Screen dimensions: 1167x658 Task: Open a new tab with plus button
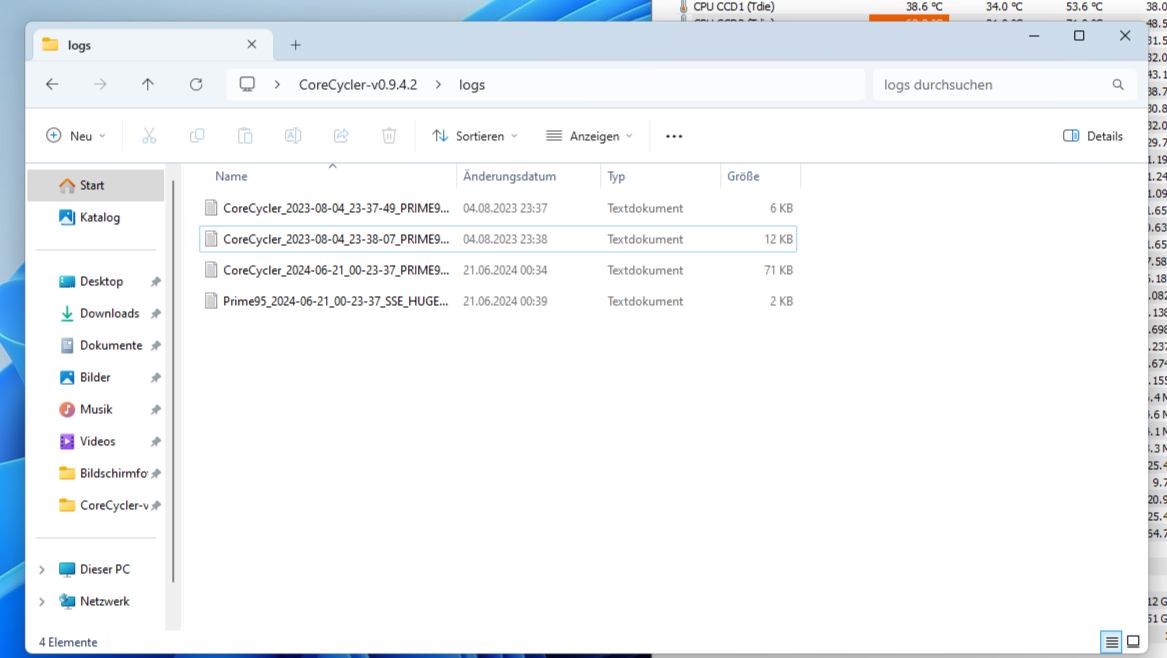(x=295, y=45)
